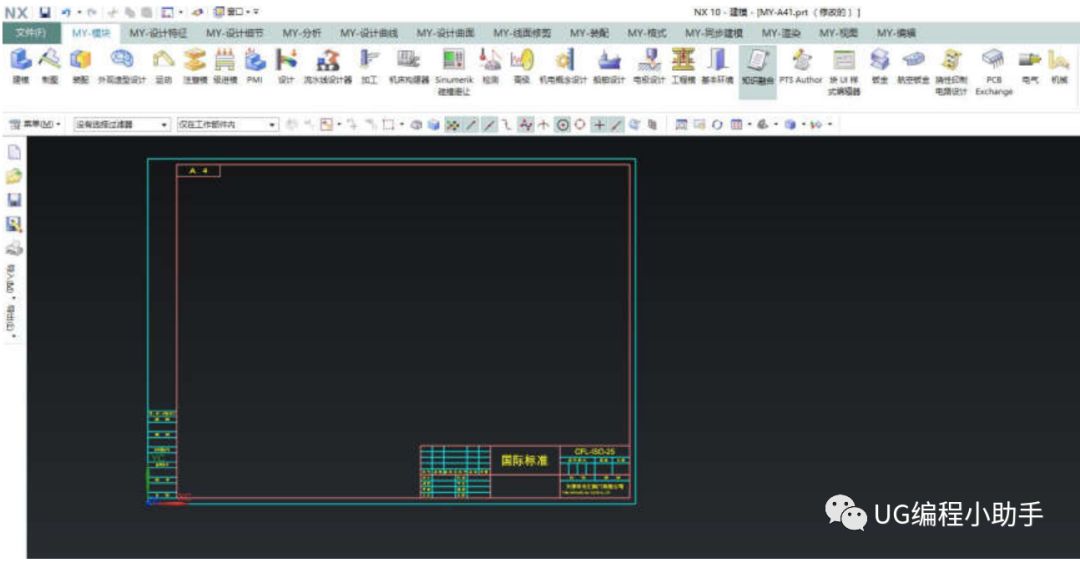
Task: Switch to the MY-视图 tab
Action: [x=838, y=33]
